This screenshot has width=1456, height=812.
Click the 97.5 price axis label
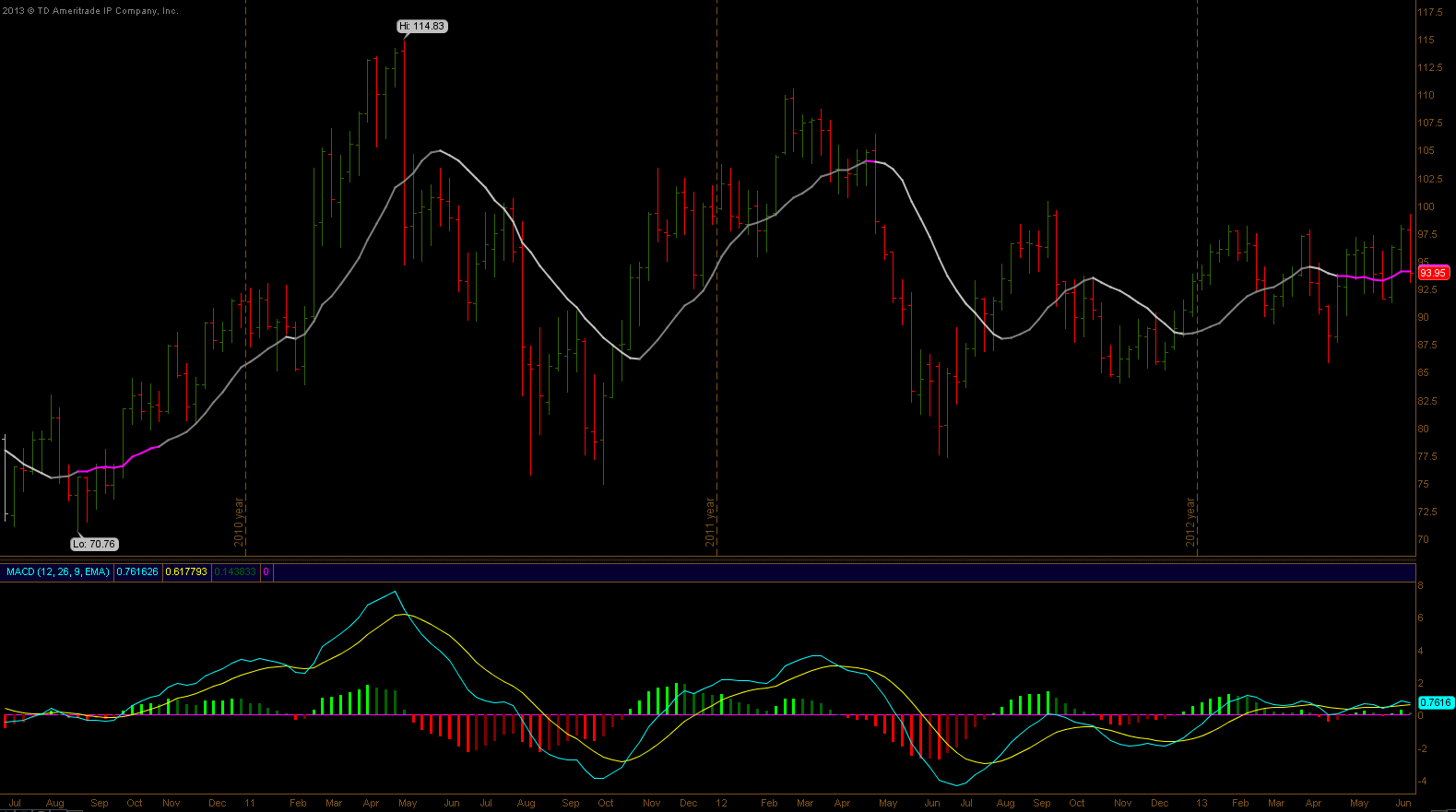(x=1428, y=234)
